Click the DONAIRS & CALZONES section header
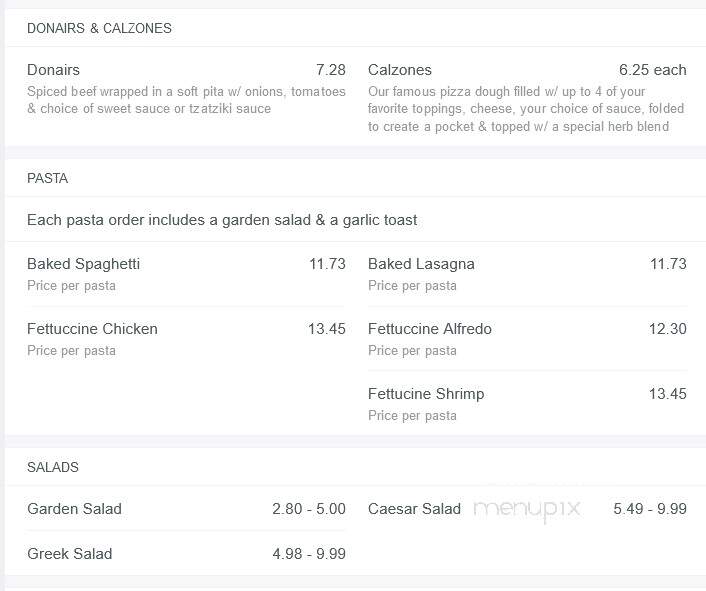The width and height of the screenshot is (706, 591). (99, 28)
